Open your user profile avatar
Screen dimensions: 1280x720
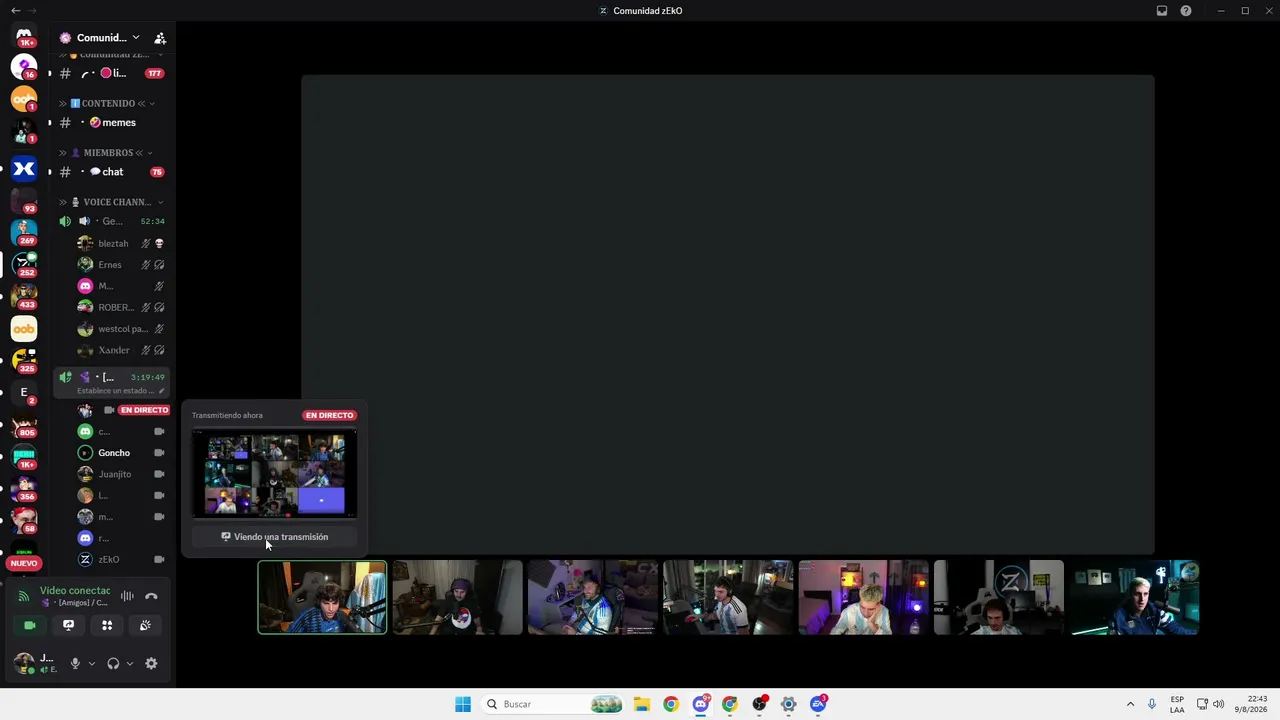click(23, 663)
